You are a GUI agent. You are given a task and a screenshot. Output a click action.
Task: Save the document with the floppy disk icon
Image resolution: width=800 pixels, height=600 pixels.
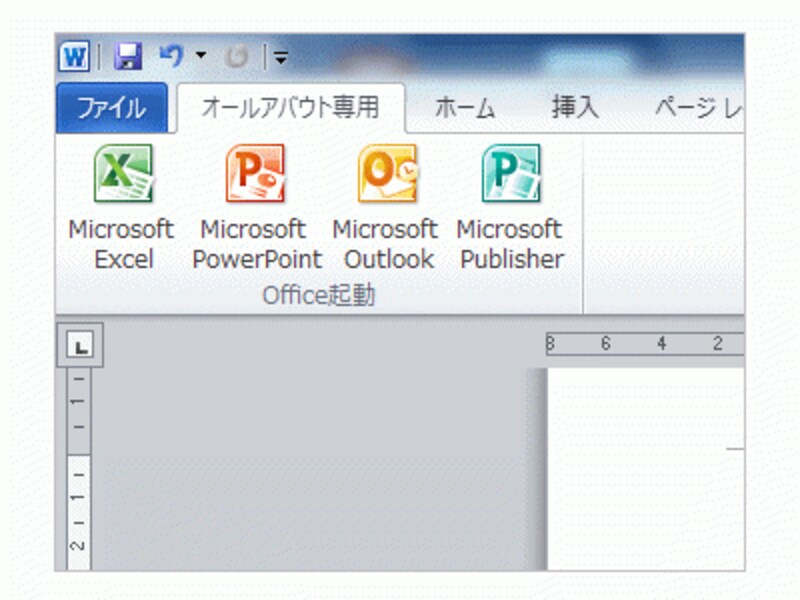tap(128, 56)
